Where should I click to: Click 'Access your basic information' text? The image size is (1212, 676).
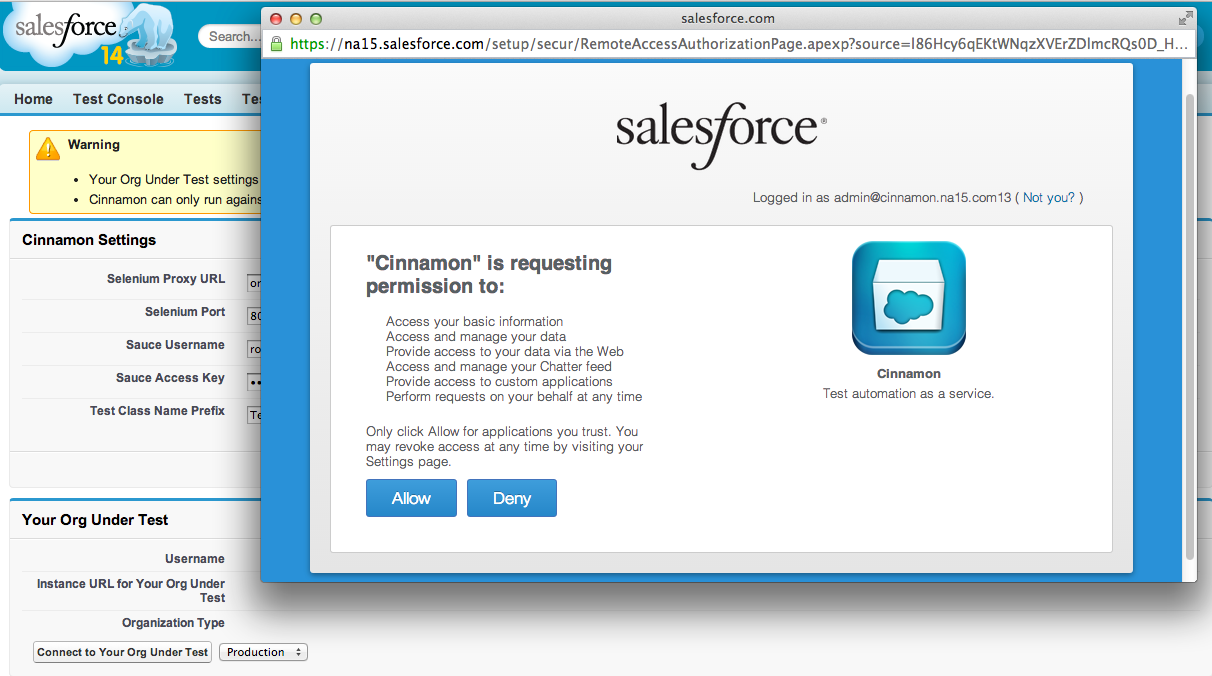coord(475,322)
